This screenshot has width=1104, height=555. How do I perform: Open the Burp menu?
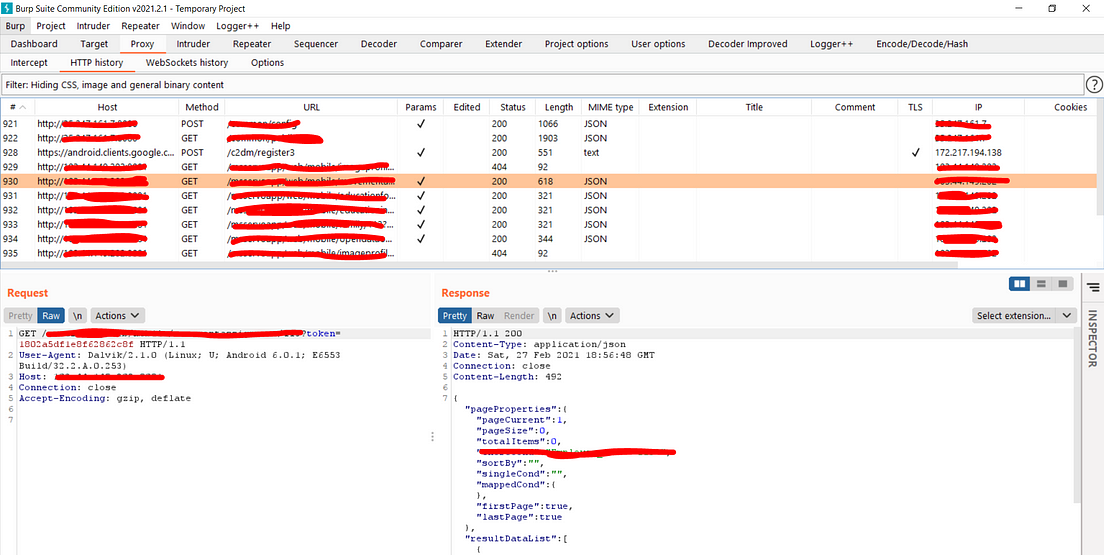tap(14, 26)
